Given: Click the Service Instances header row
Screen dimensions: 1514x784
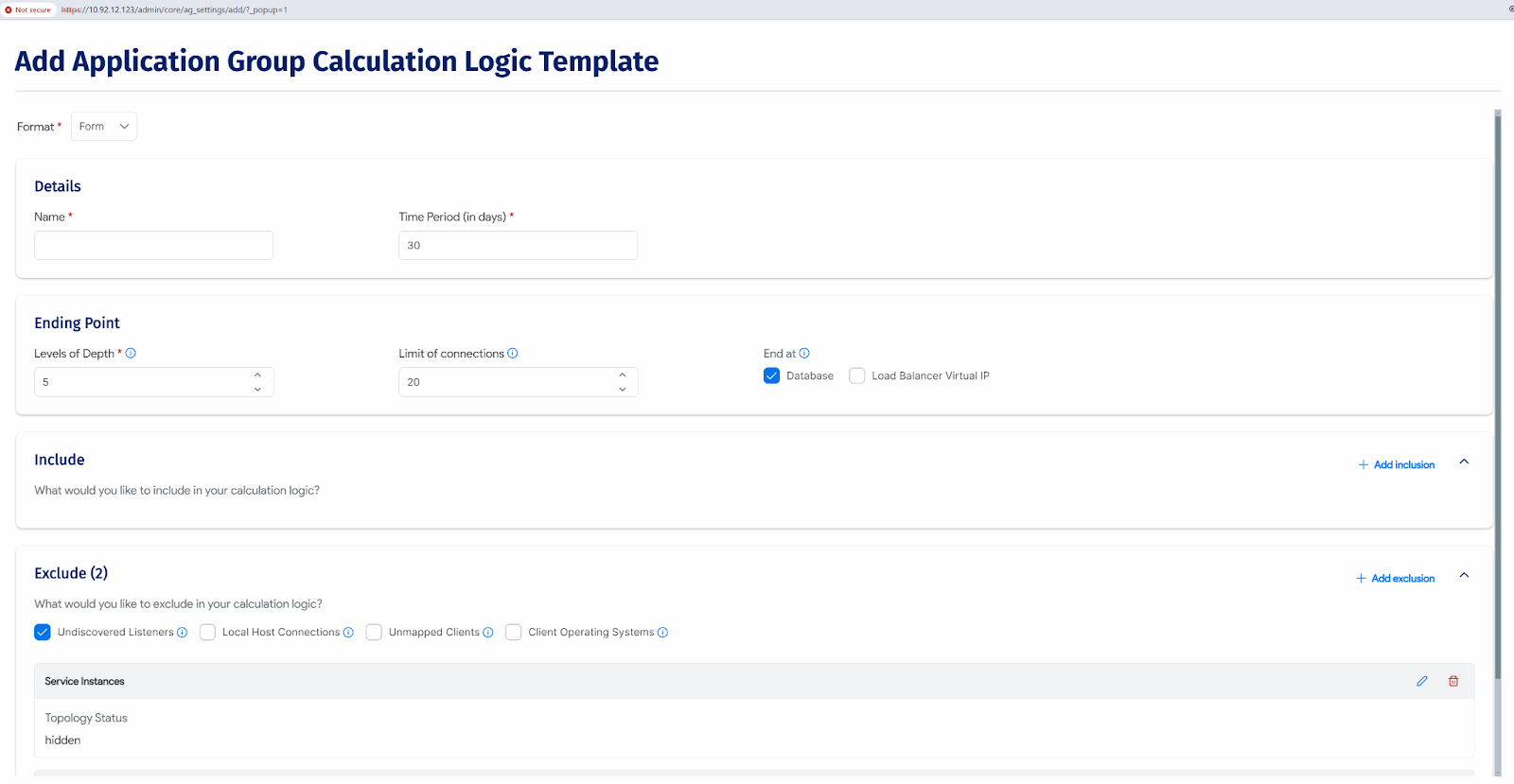Looking at the screenshot, I should click(754, 681).
